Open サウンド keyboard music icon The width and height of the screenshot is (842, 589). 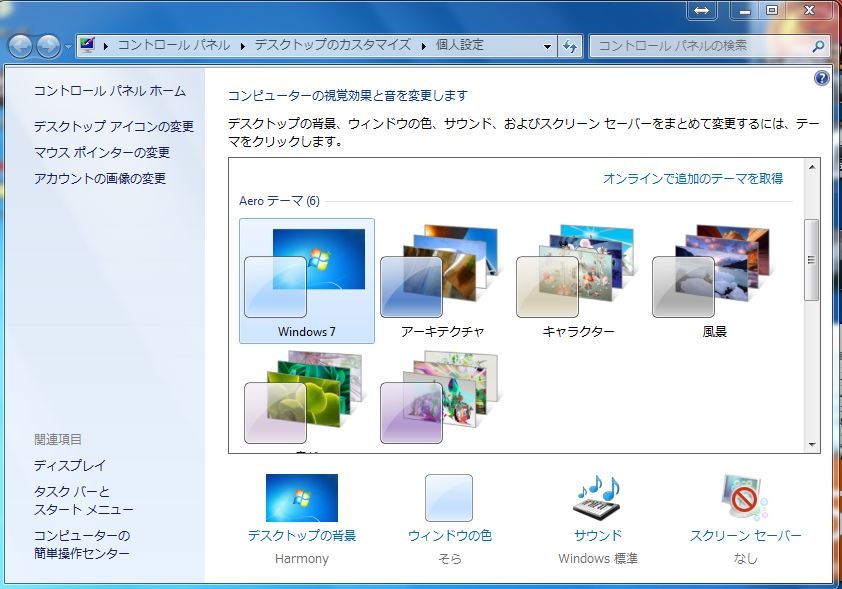[598, 498]
